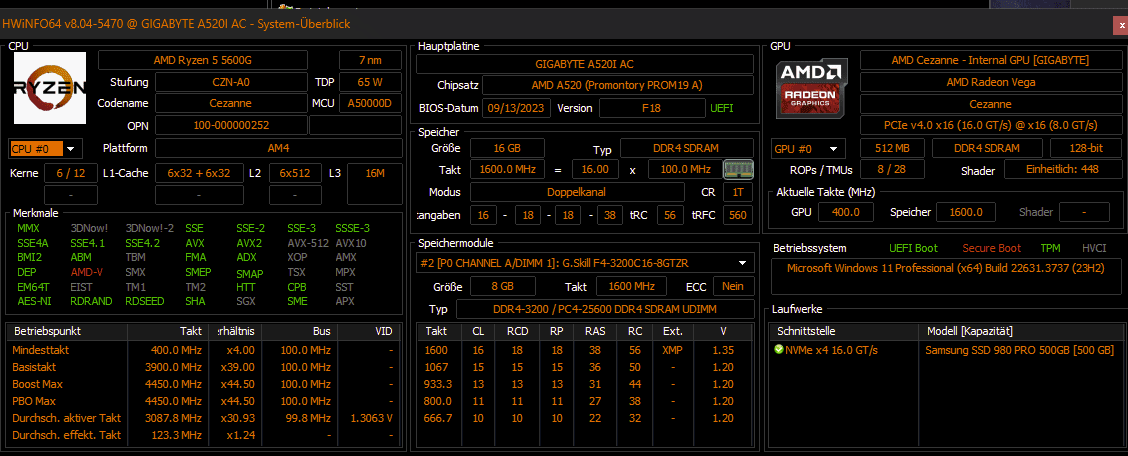Click the GPU clock 400.0 field
This screenshot has height=456, width=1128.
click(845, 212)
